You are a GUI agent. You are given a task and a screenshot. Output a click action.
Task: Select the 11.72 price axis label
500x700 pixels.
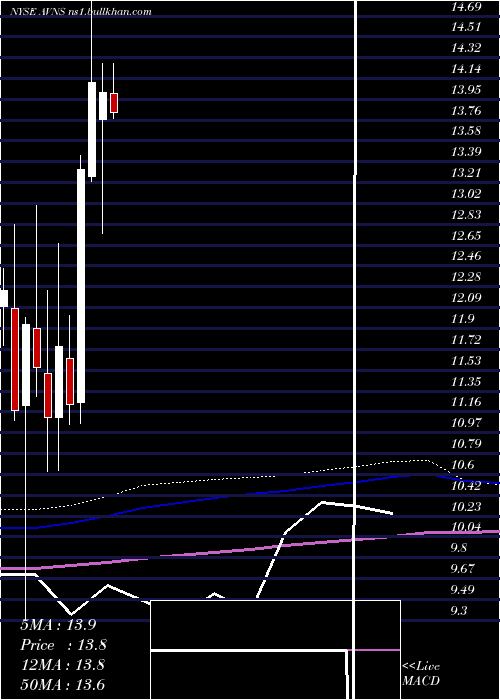[x=466, y=340]
